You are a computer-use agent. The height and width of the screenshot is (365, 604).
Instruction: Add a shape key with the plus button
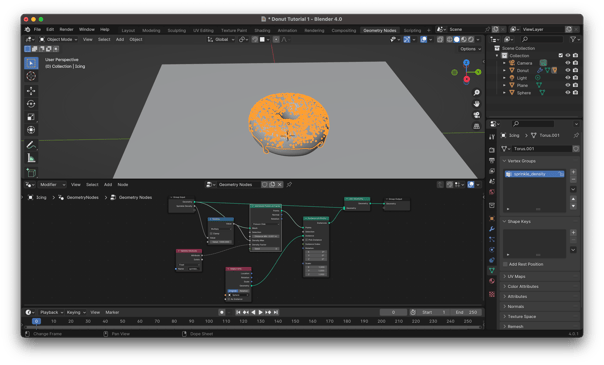pyautogui.click(x=573, y=233)
